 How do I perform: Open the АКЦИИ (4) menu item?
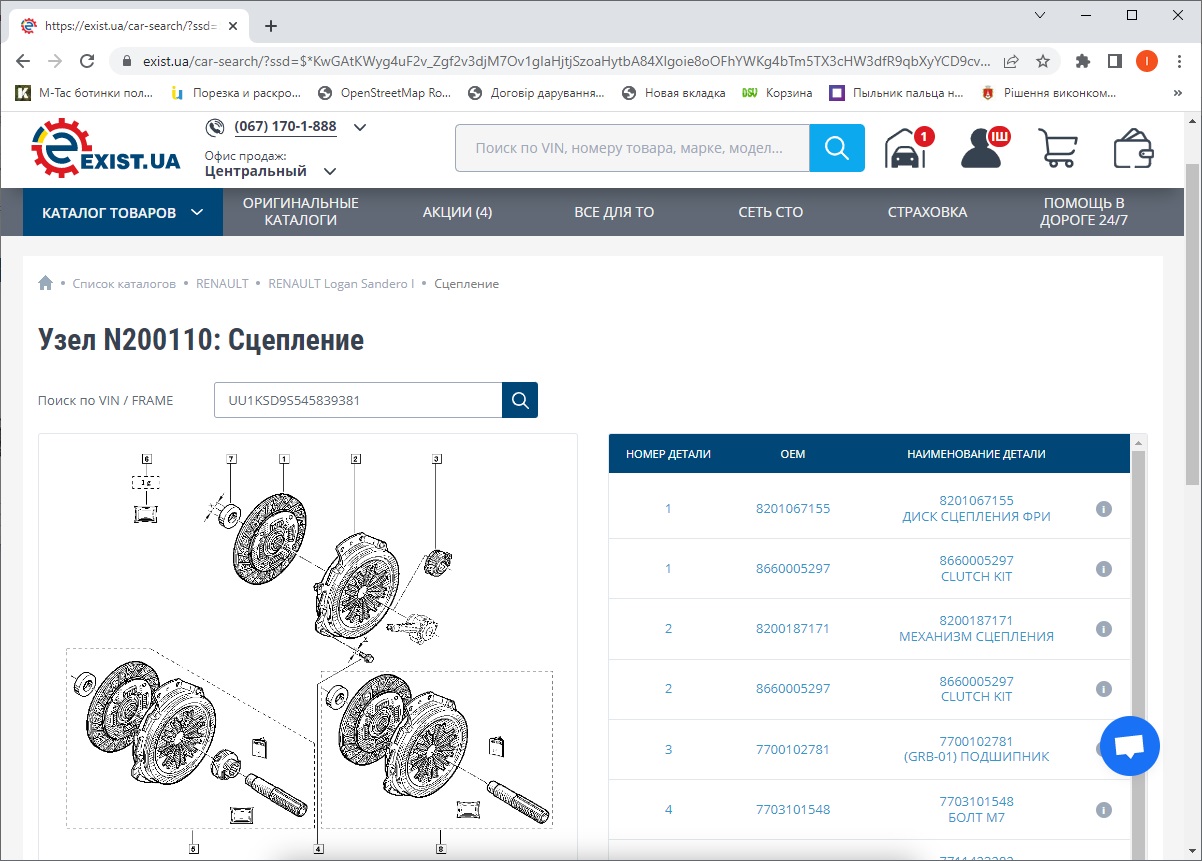[x=457, y=212]
